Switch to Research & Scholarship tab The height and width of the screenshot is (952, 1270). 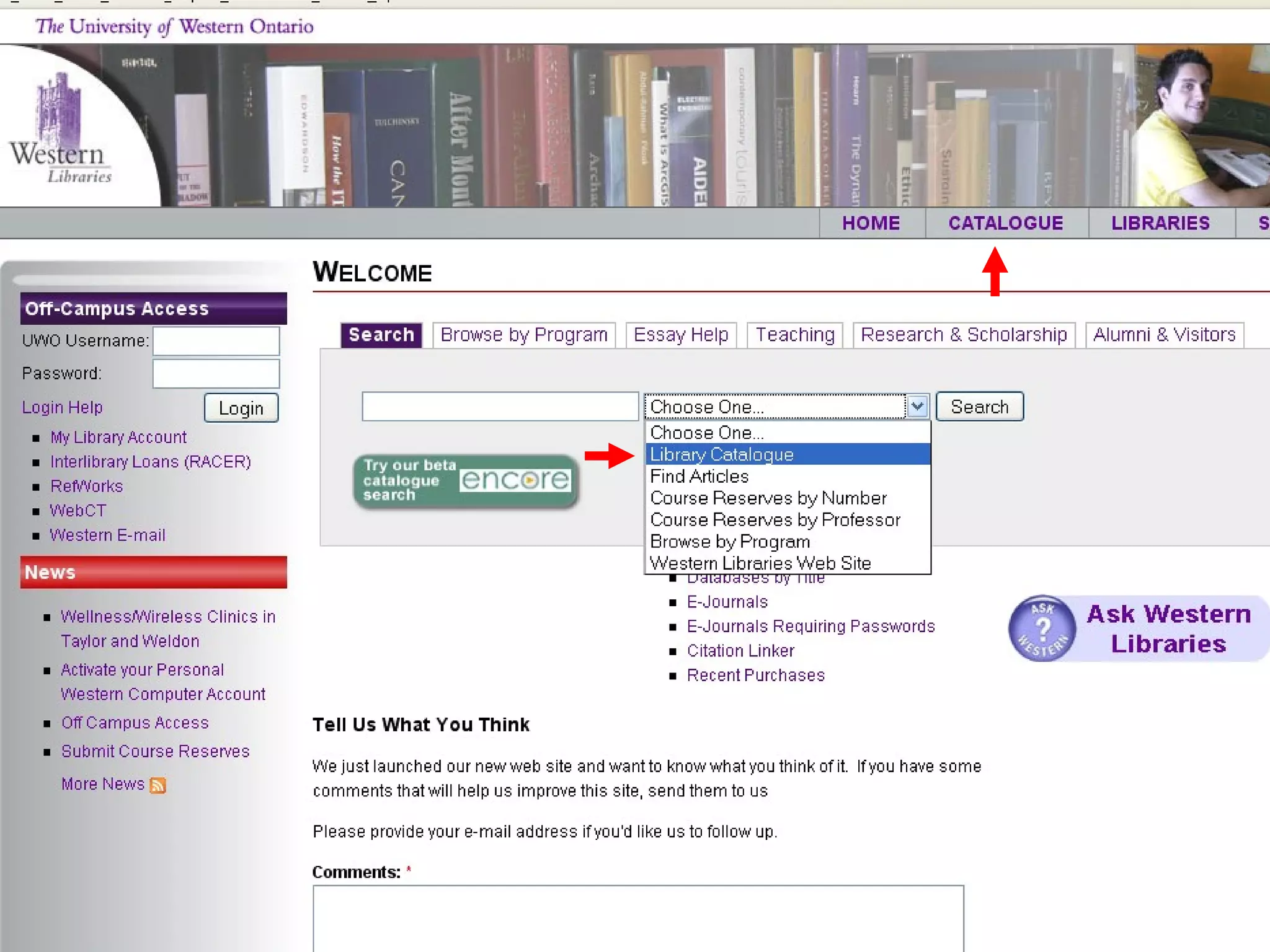(963, 335)
